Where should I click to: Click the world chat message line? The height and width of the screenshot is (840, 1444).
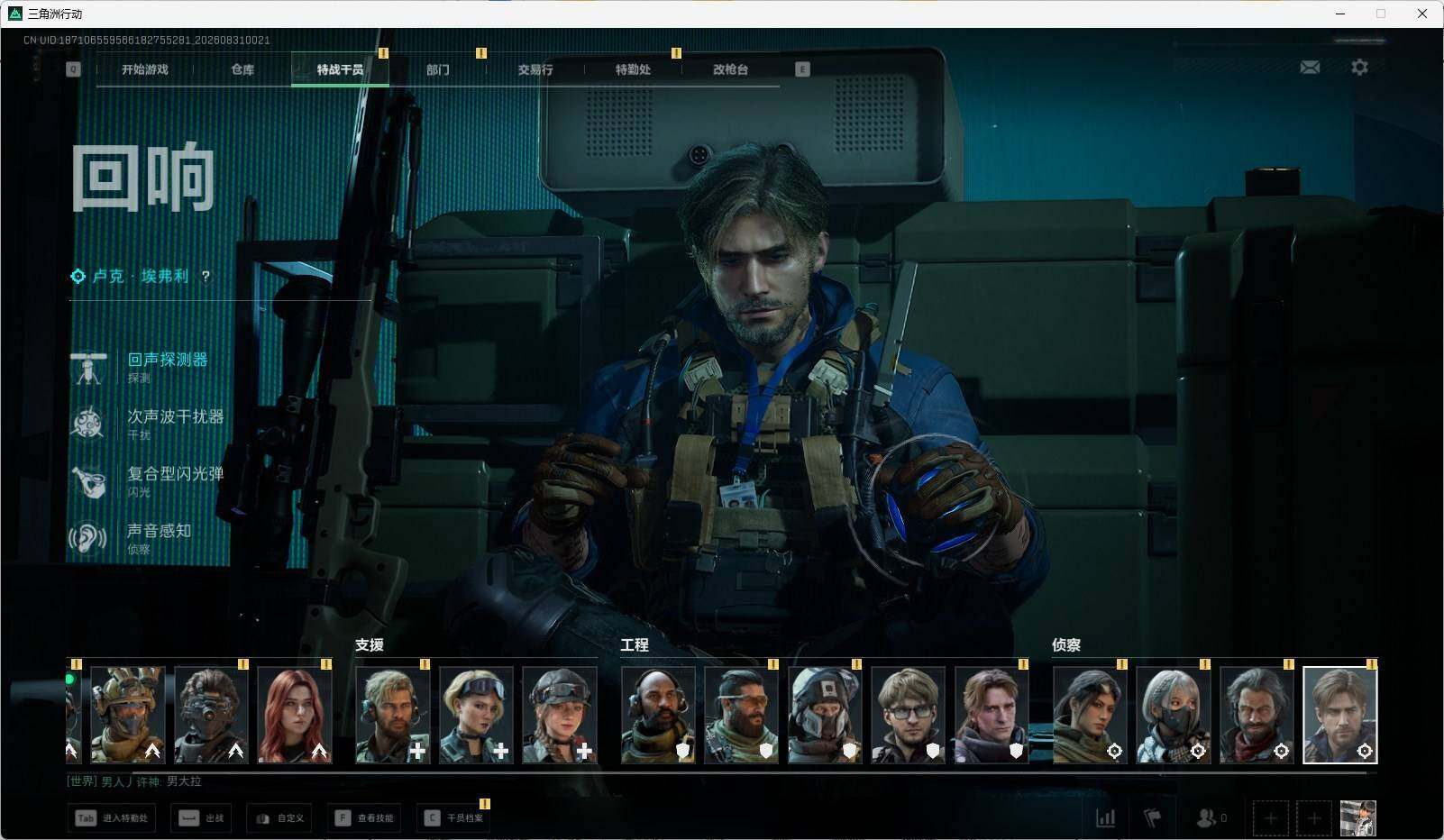[134, 781]
